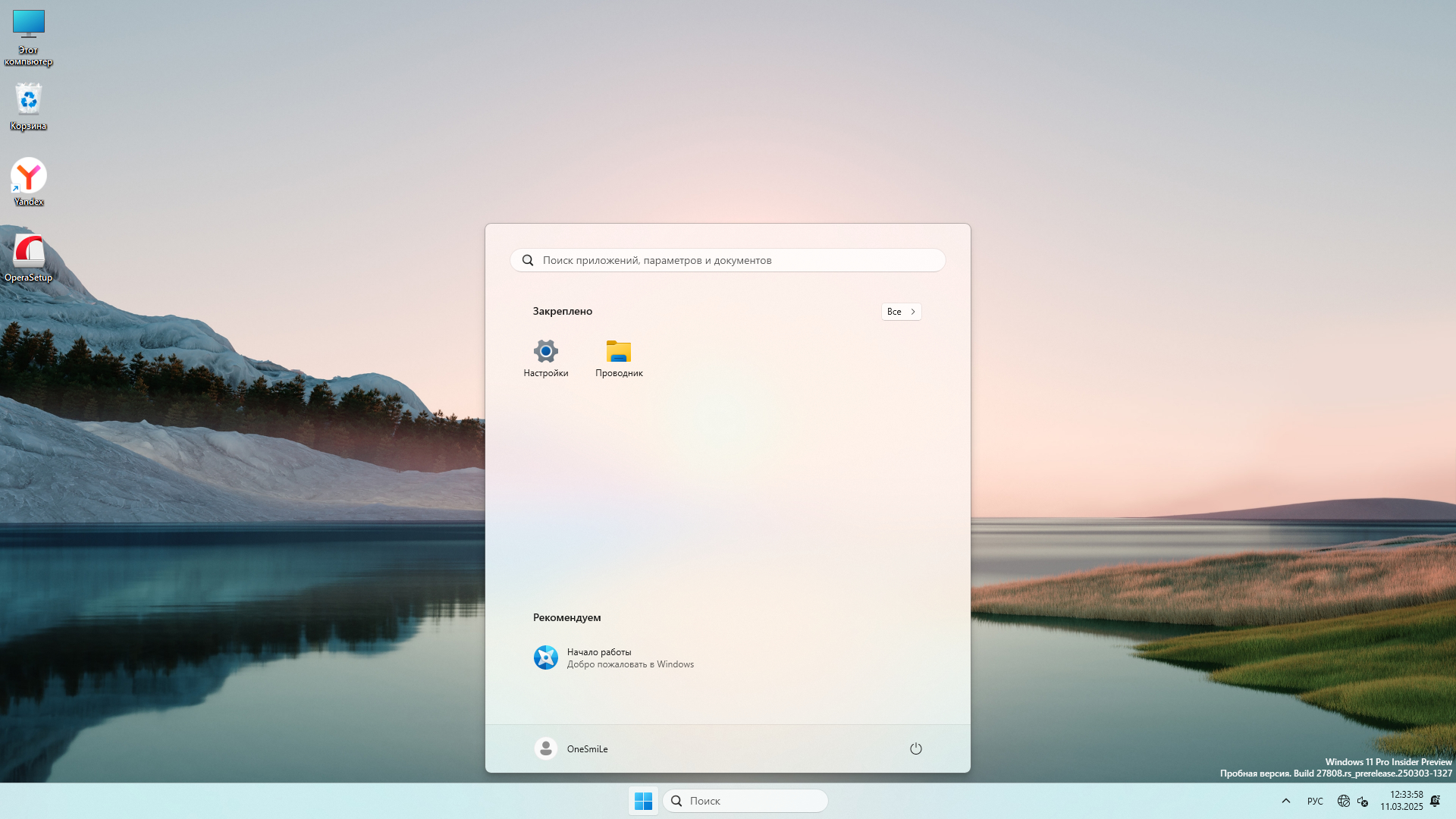Image resolution: width=1456 pixels, height=819 pixels.
Task: Open the power options button
Action: 915,748
